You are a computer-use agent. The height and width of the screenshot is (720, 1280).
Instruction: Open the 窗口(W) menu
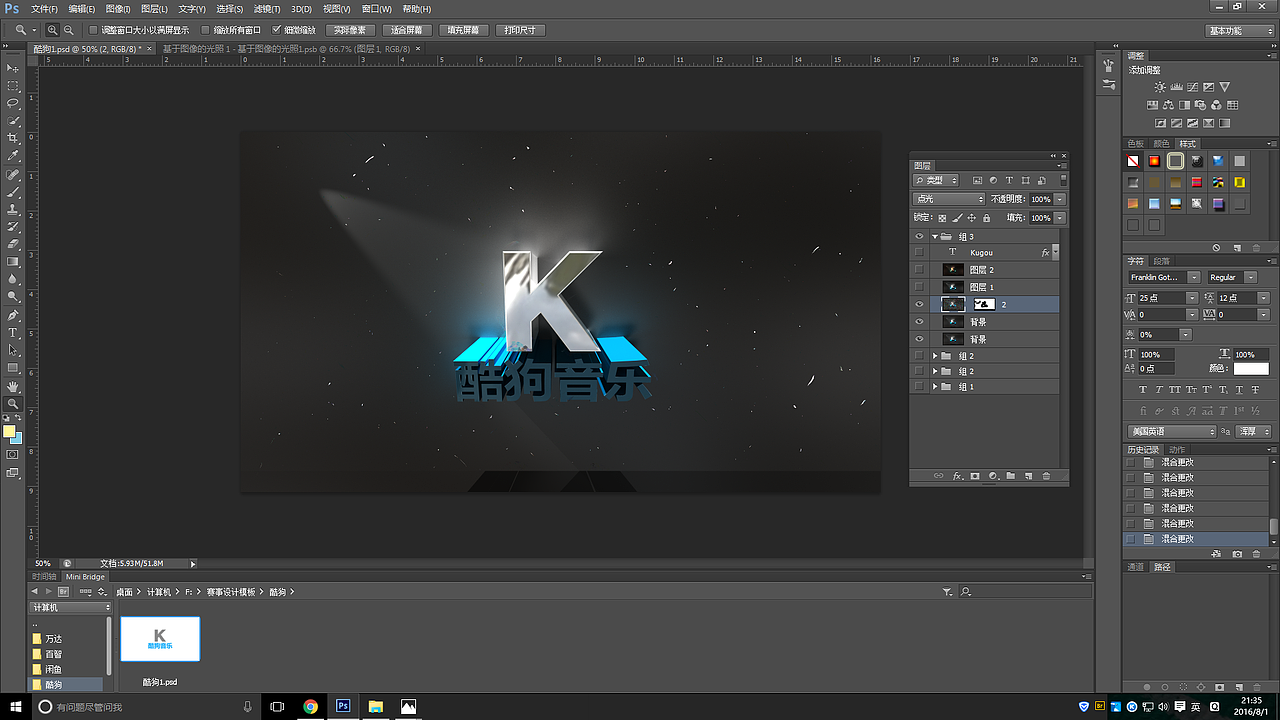click(x=378, y=9)
